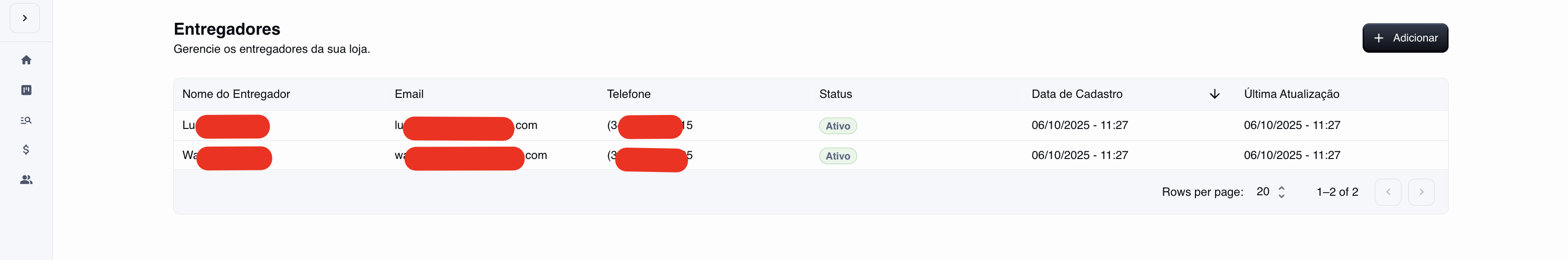Open the Rows per page dropdown

1271,192
